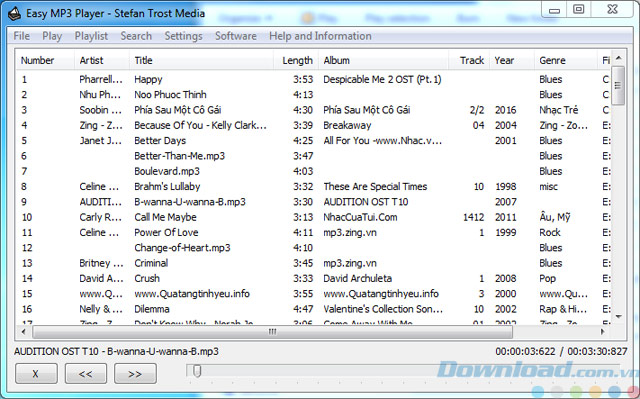Image resolution: width=640 pixels, height=399 pixels.
Task: Click the vertical scrollbar down arrow
Action: 618,317
